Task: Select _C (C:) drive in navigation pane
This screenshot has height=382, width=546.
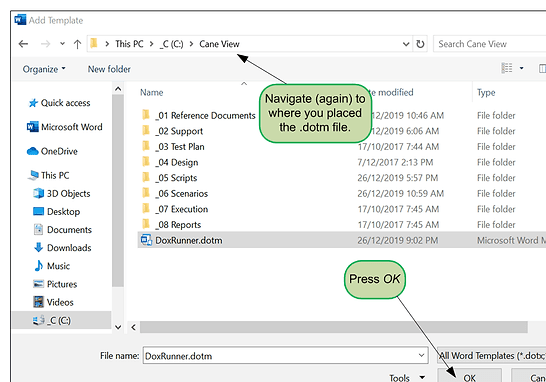Action: point(62,320)
